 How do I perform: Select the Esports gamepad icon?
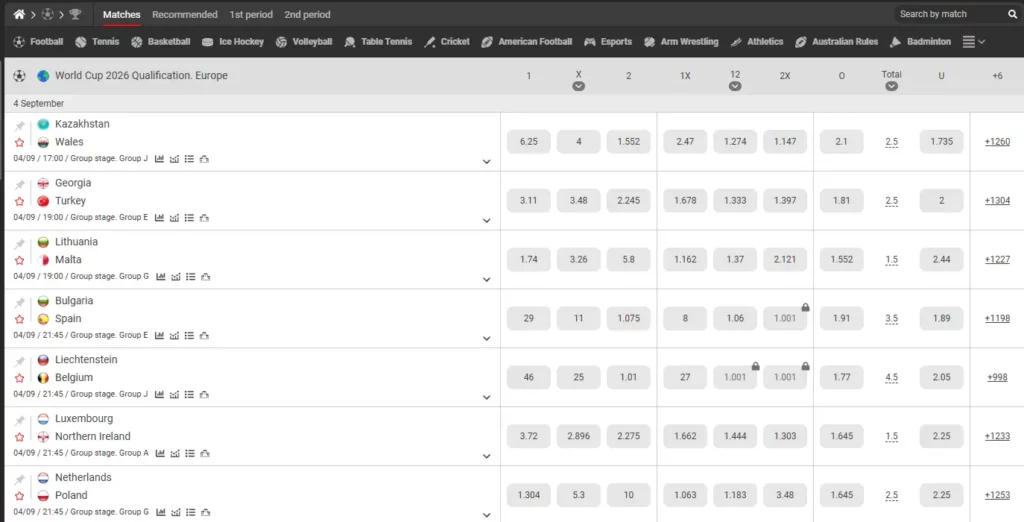(590, 42)
